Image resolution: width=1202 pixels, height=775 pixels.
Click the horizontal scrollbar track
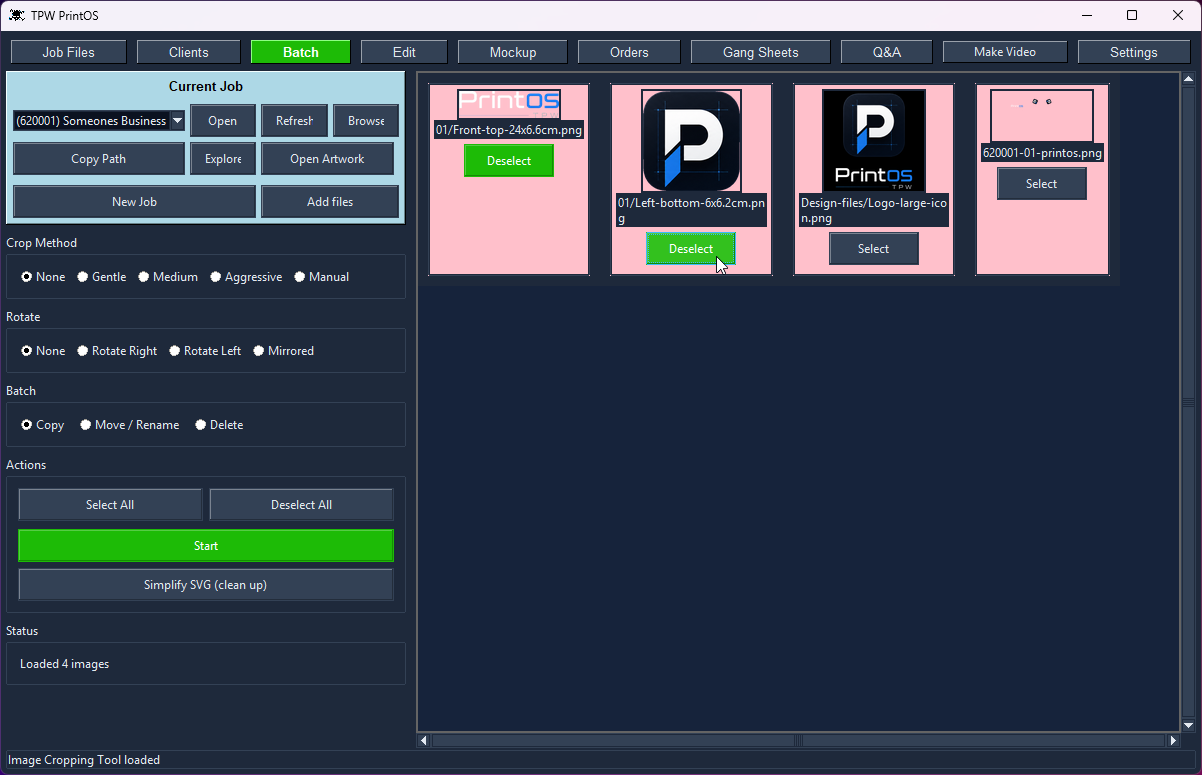click(798, 741)
